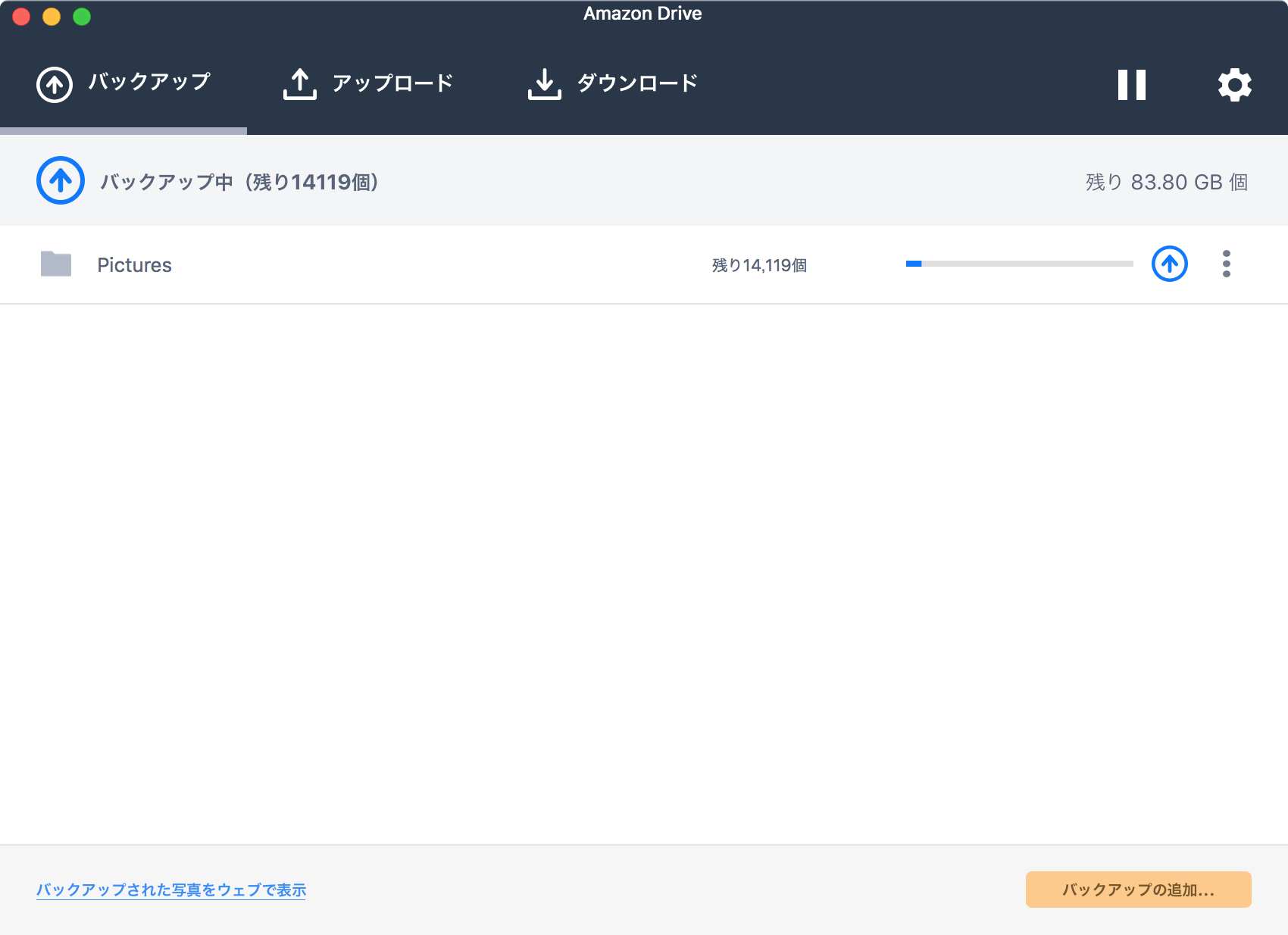Image resolution: width=1288 pixels, height=935 pixels.
Task: Close the Amazon Drive window
Action: (x=21, y=17)
